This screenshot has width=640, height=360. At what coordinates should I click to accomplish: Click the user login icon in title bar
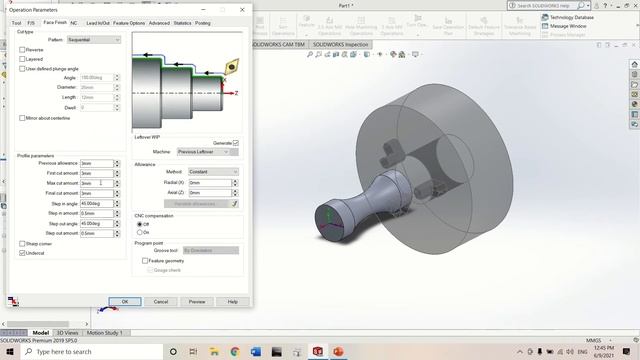597,6
